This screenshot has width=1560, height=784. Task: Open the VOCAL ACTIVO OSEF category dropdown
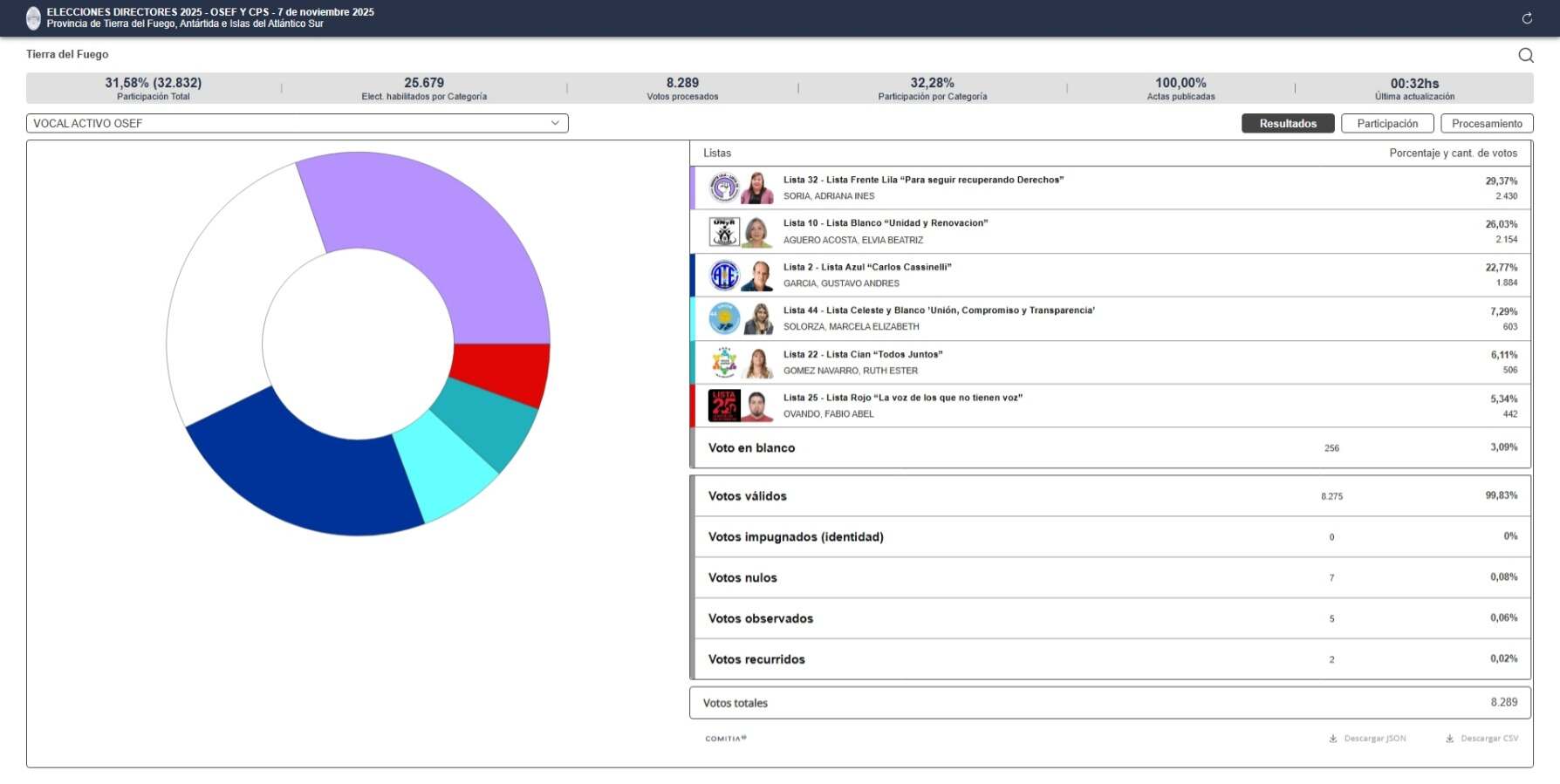point(297,124)
